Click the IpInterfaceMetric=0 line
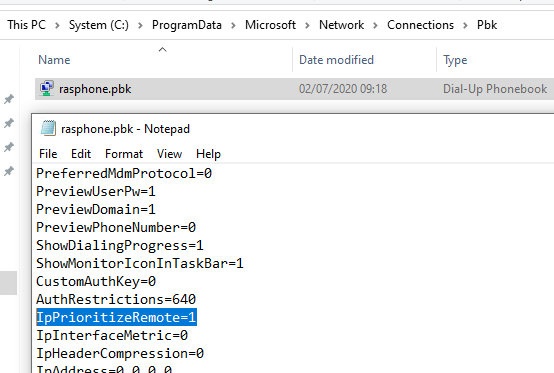554x373 pixels. point(112,336)
